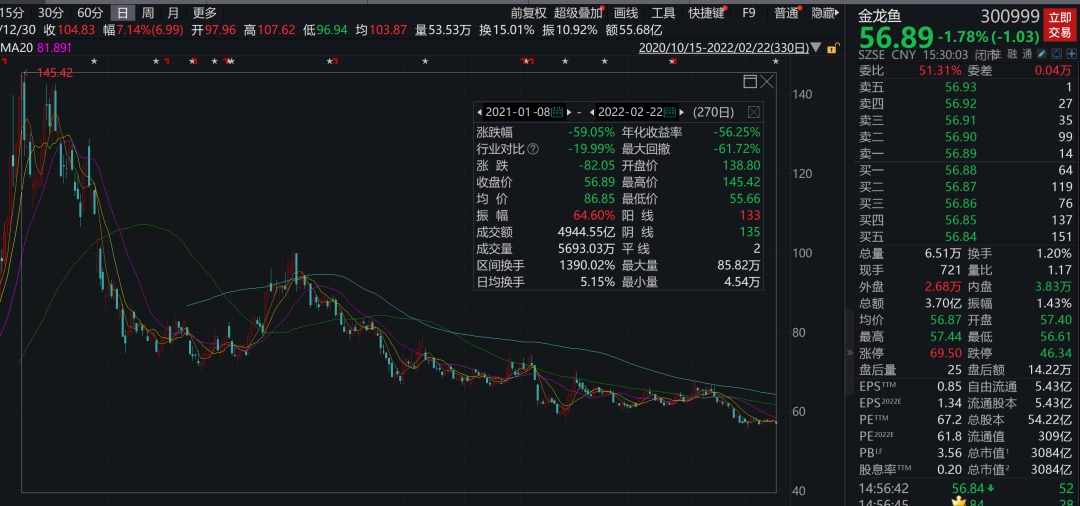Step end date 2022-02-22 backward
The width and height of the screenshot is (1080, 506).
[592, 112]
